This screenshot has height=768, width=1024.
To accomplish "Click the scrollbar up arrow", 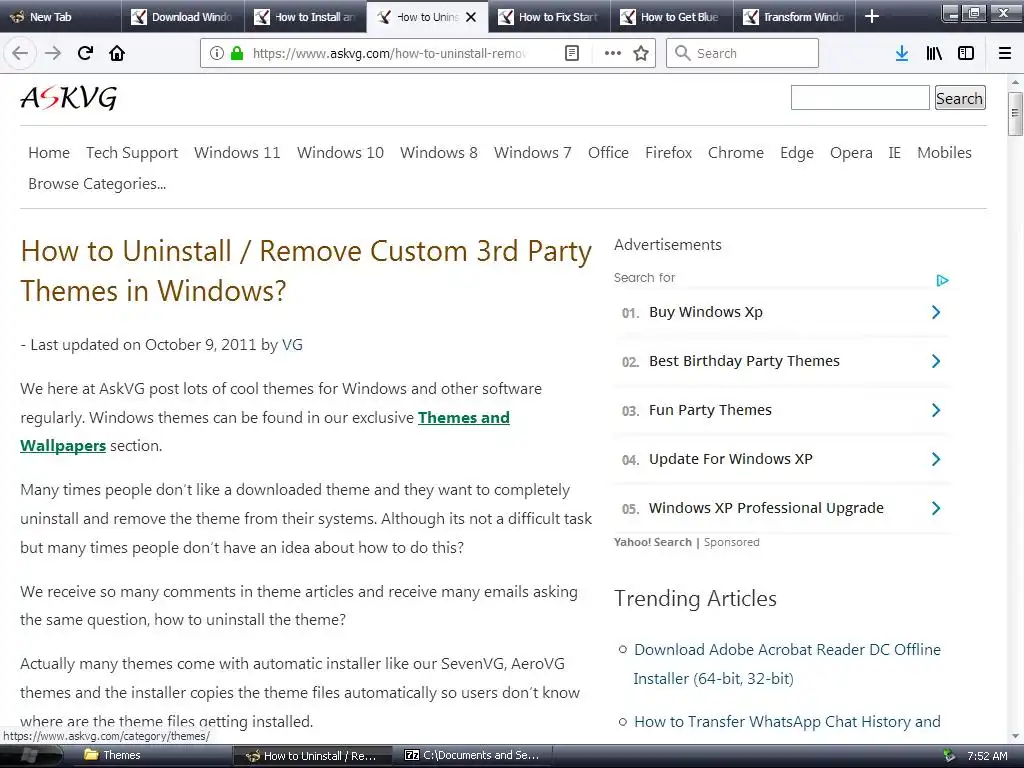I will click(1015, 82).
